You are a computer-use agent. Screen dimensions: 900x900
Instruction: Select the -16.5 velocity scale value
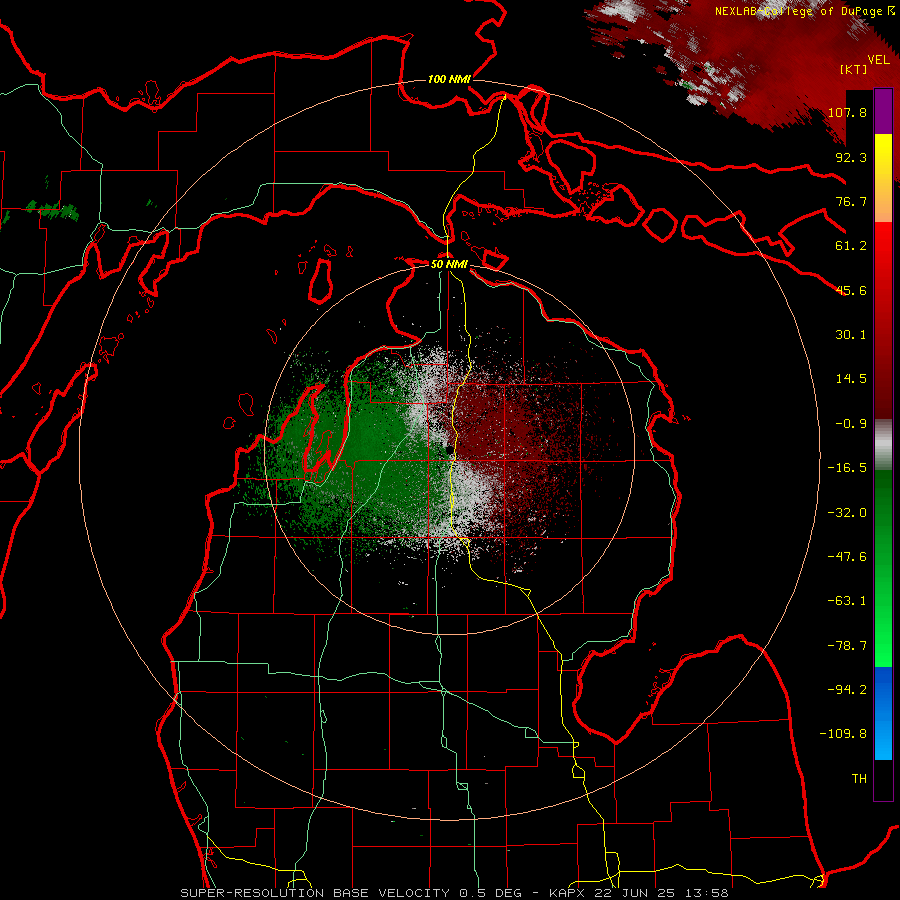(x=847, y=468)
